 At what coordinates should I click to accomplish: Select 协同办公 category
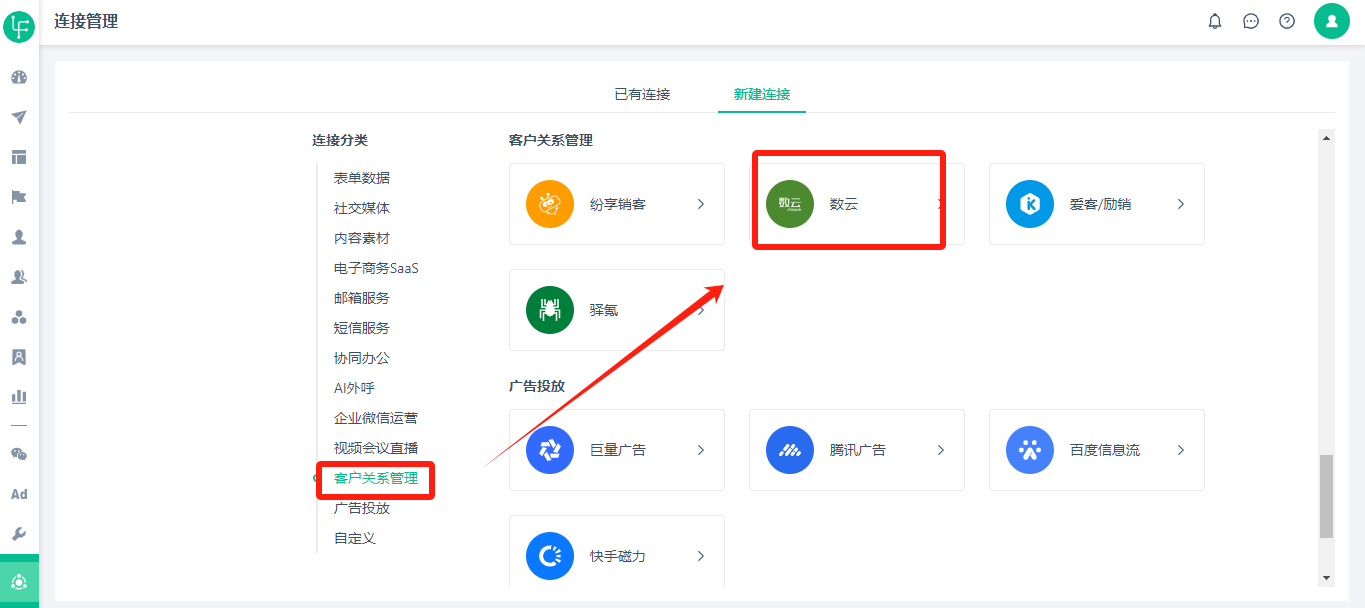click(362, 358)
